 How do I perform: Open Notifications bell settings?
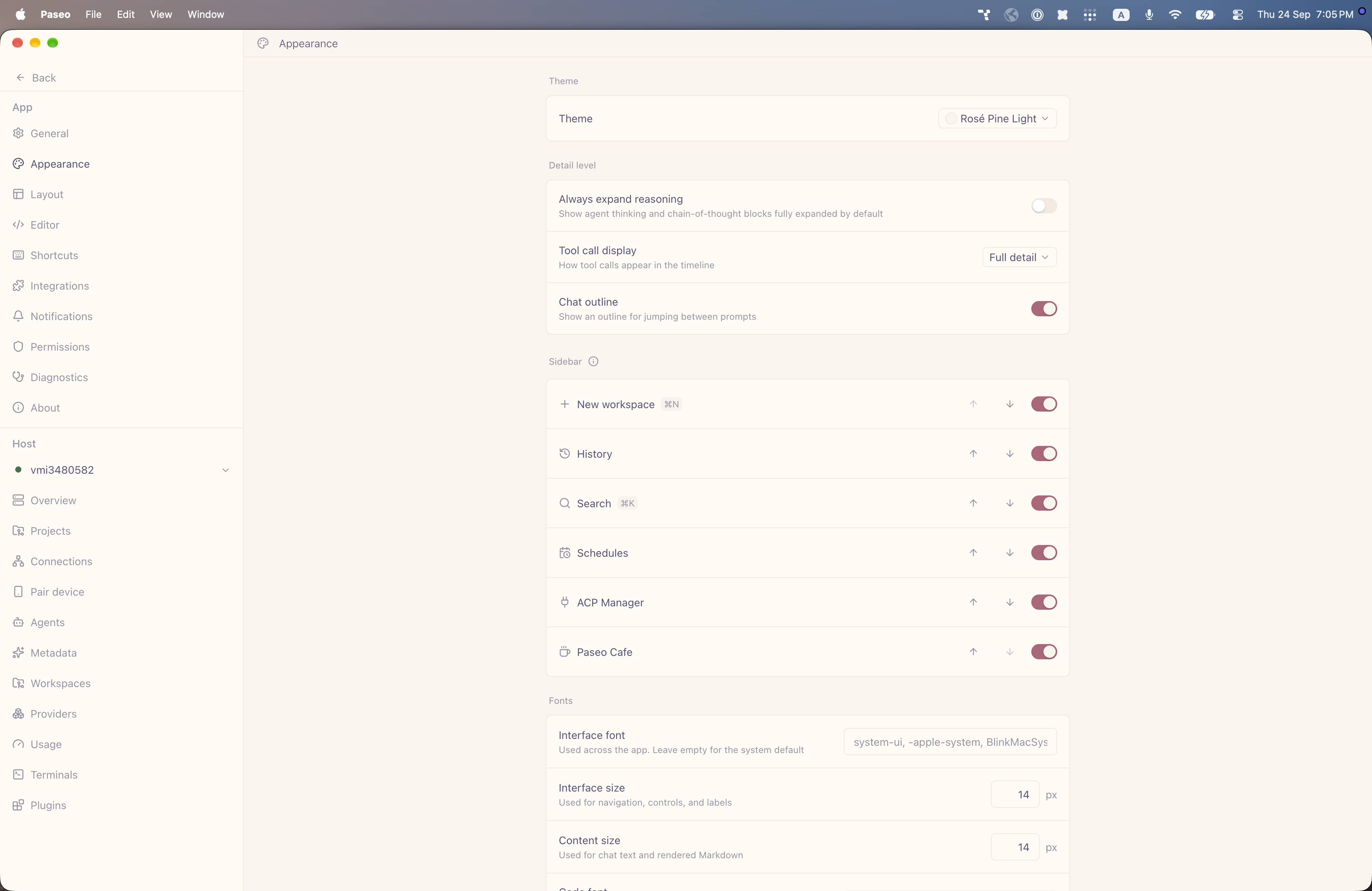click(x=122, y=316)
